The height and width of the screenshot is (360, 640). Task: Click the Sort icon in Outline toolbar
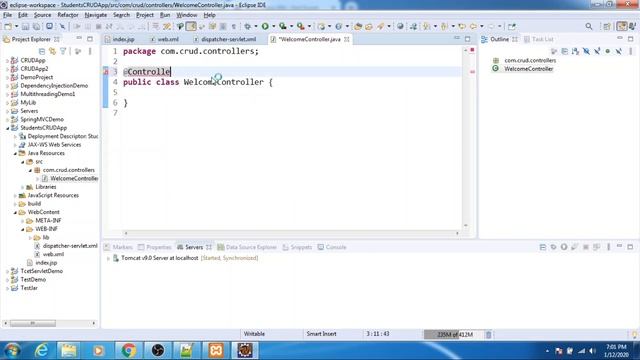575,51
